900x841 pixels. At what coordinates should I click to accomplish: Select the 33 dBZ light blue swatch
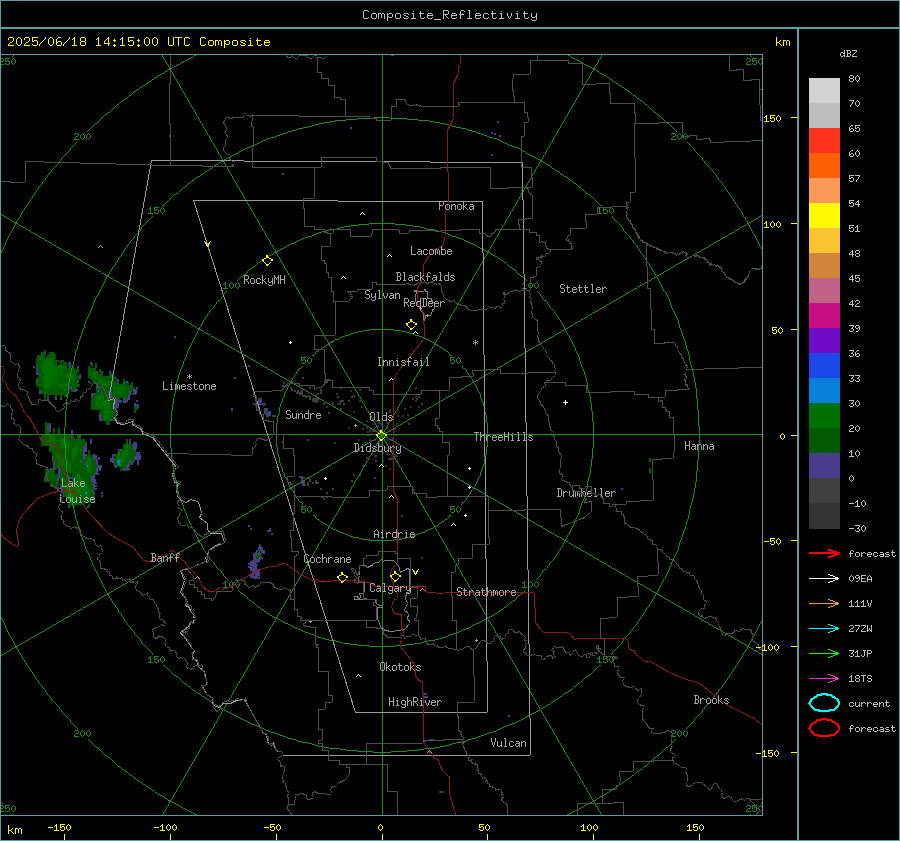coord(824,390)
